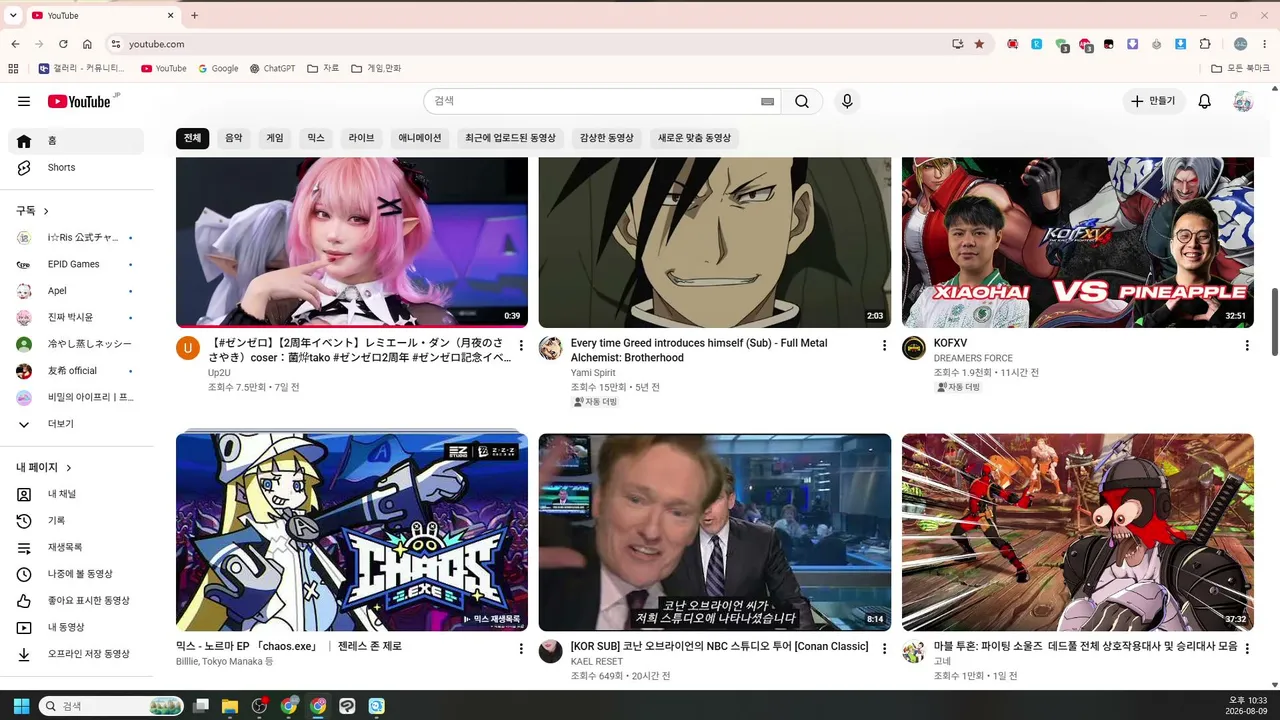Open the Yami Spirit channel link
The image size is (1280, 720).
click(x=593, y=373)
